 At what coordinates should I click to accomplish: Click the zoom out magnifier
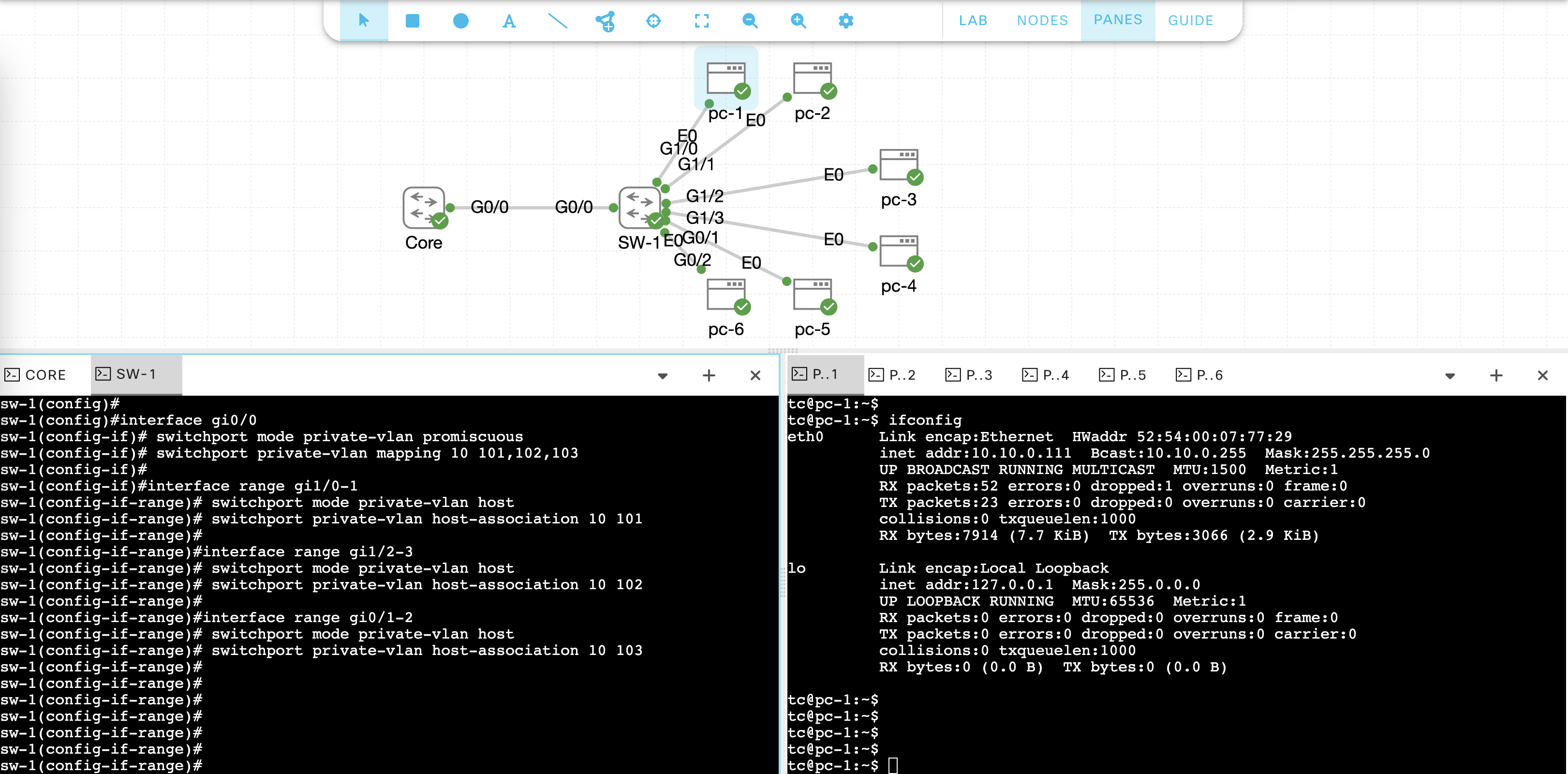pyautogui.click(x=750, y=21)
